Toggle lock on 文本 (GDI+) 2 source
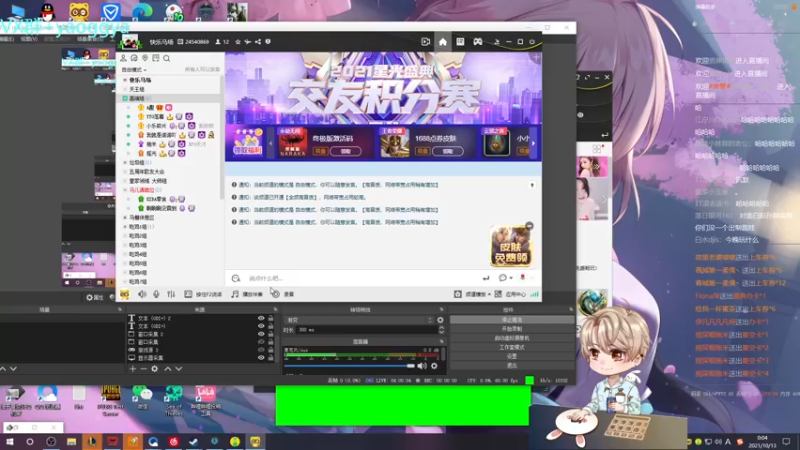 click(x=271, y=318)
